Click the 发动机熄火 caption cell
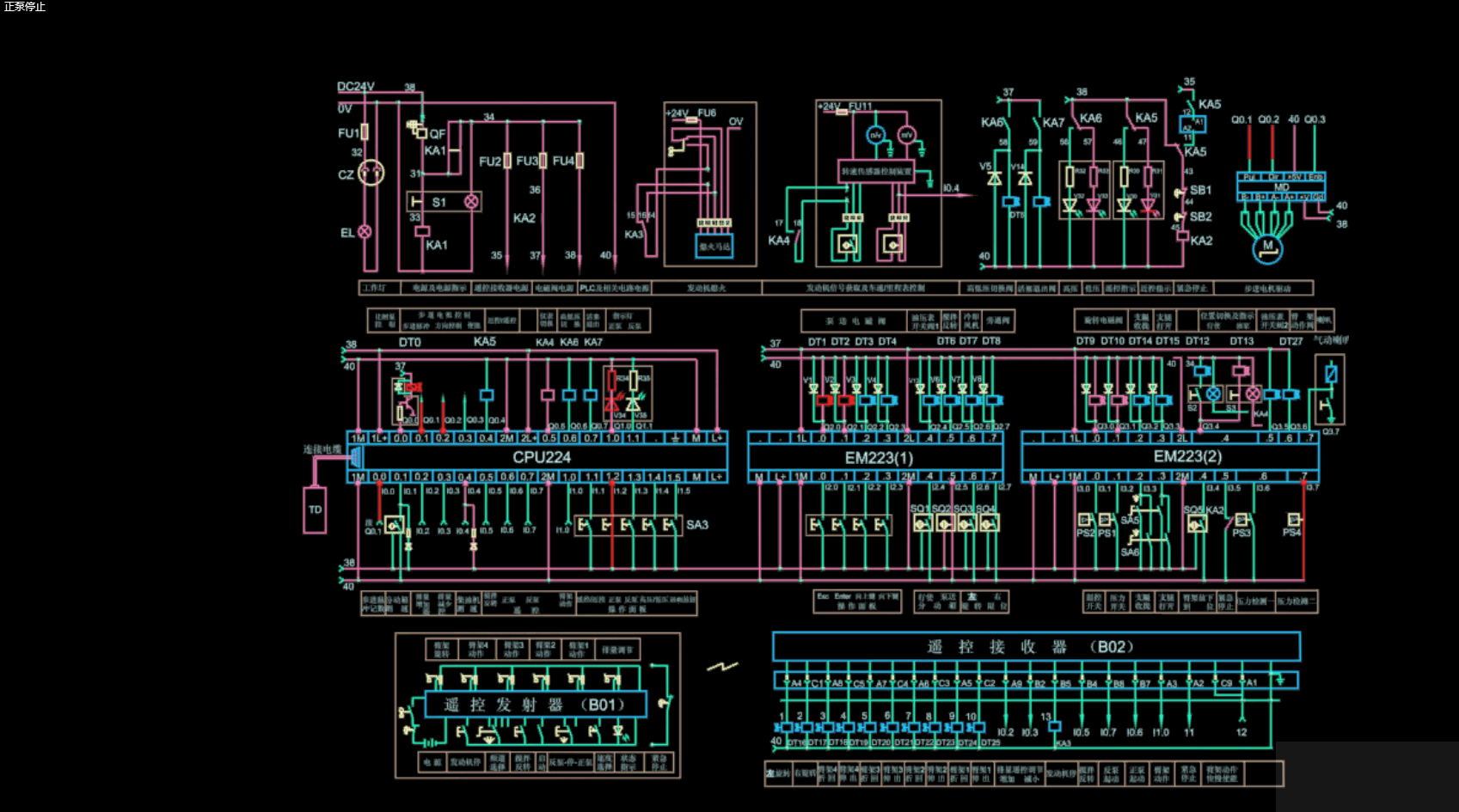Screen dimensions: 1459x812 [x=707, y=288]
